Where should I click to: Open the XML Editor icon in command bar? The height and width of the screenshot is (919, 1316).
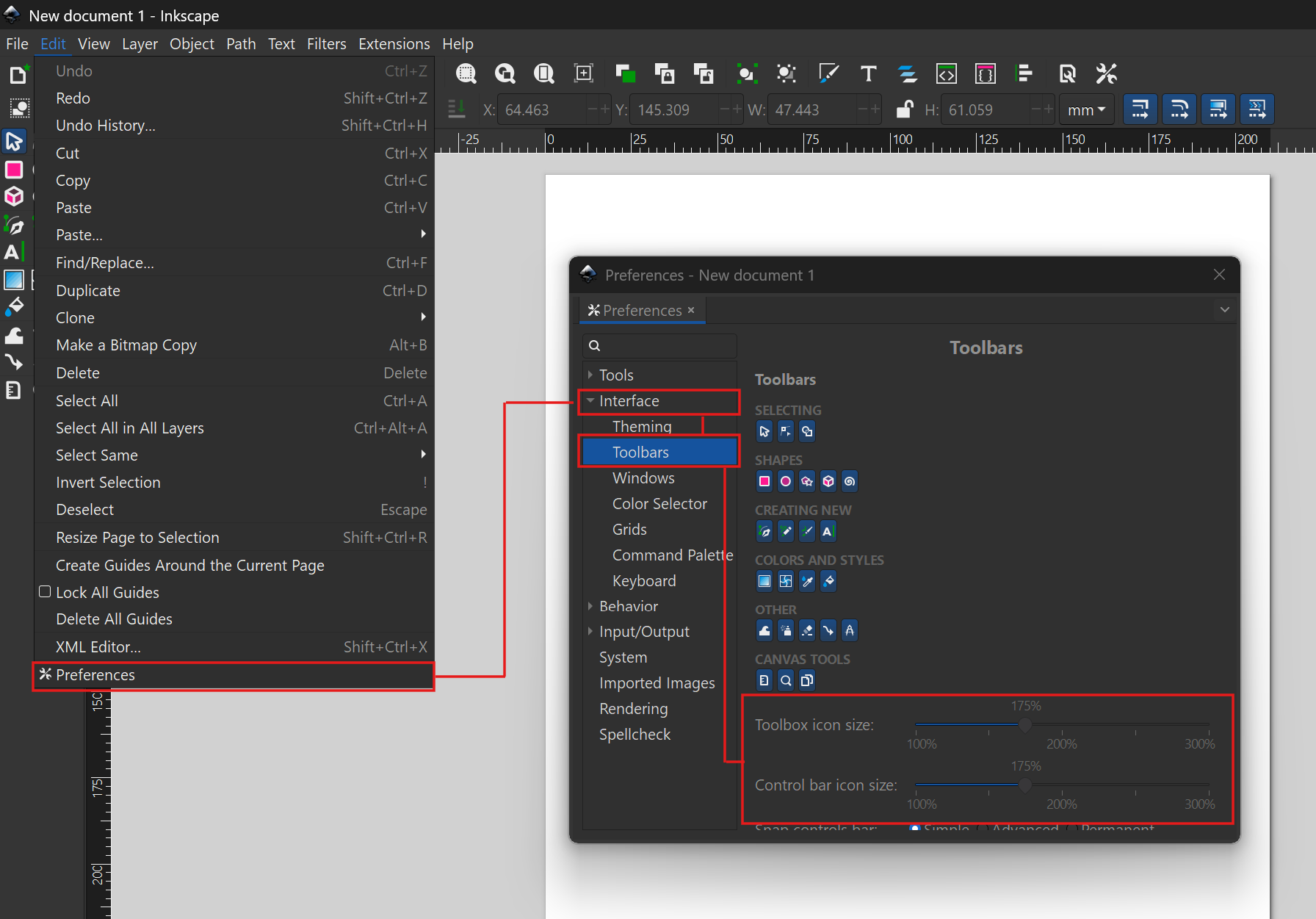947,73
